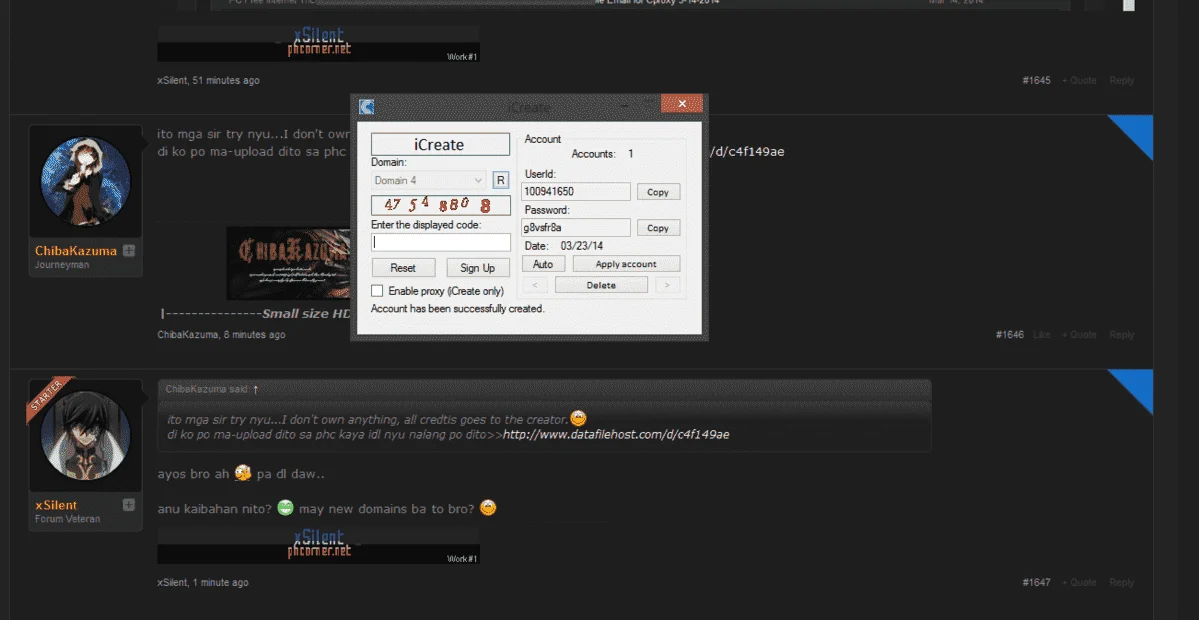
Task: Click ChibaKazuma's signature banner image
Action: click(289, 263)
